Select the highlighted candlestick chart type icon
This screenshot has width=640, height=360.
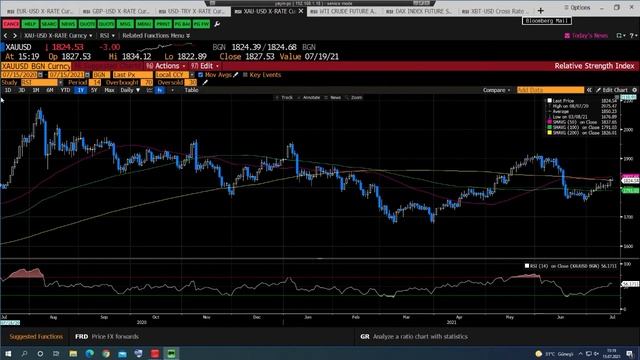160,90
